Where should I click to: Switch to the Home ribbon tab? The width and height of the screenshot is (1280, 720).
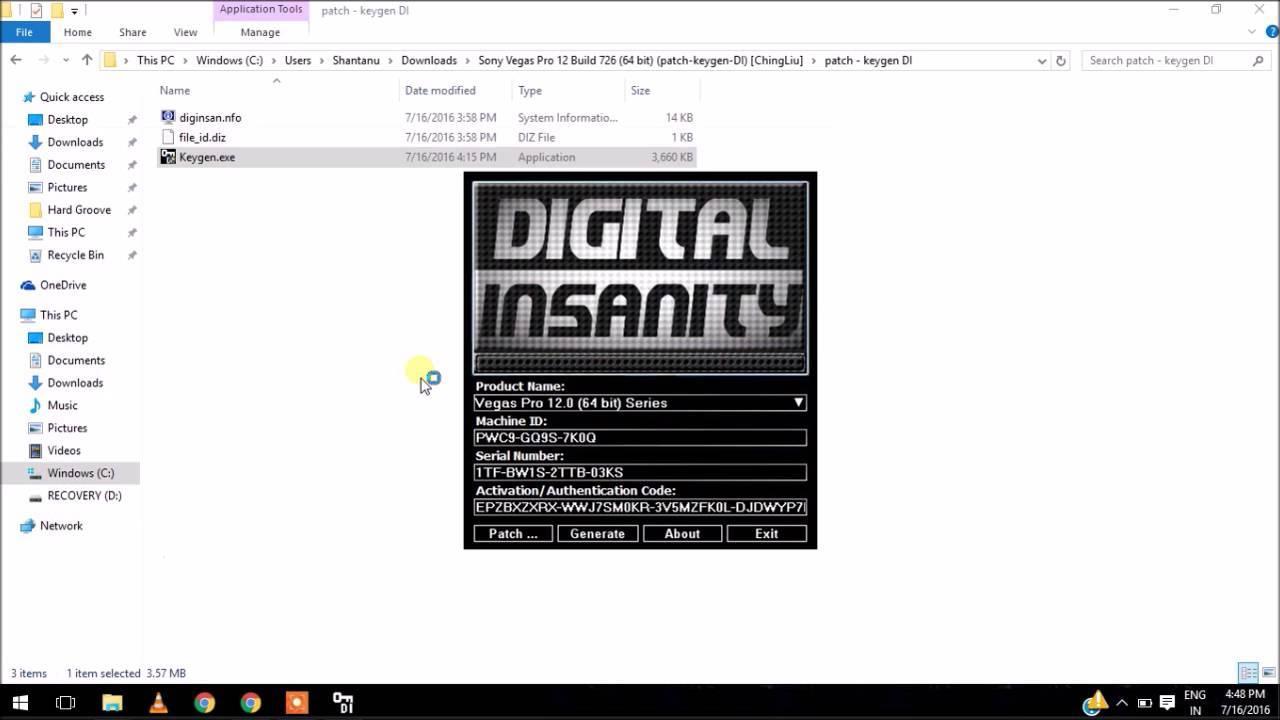tap(77, 32)
